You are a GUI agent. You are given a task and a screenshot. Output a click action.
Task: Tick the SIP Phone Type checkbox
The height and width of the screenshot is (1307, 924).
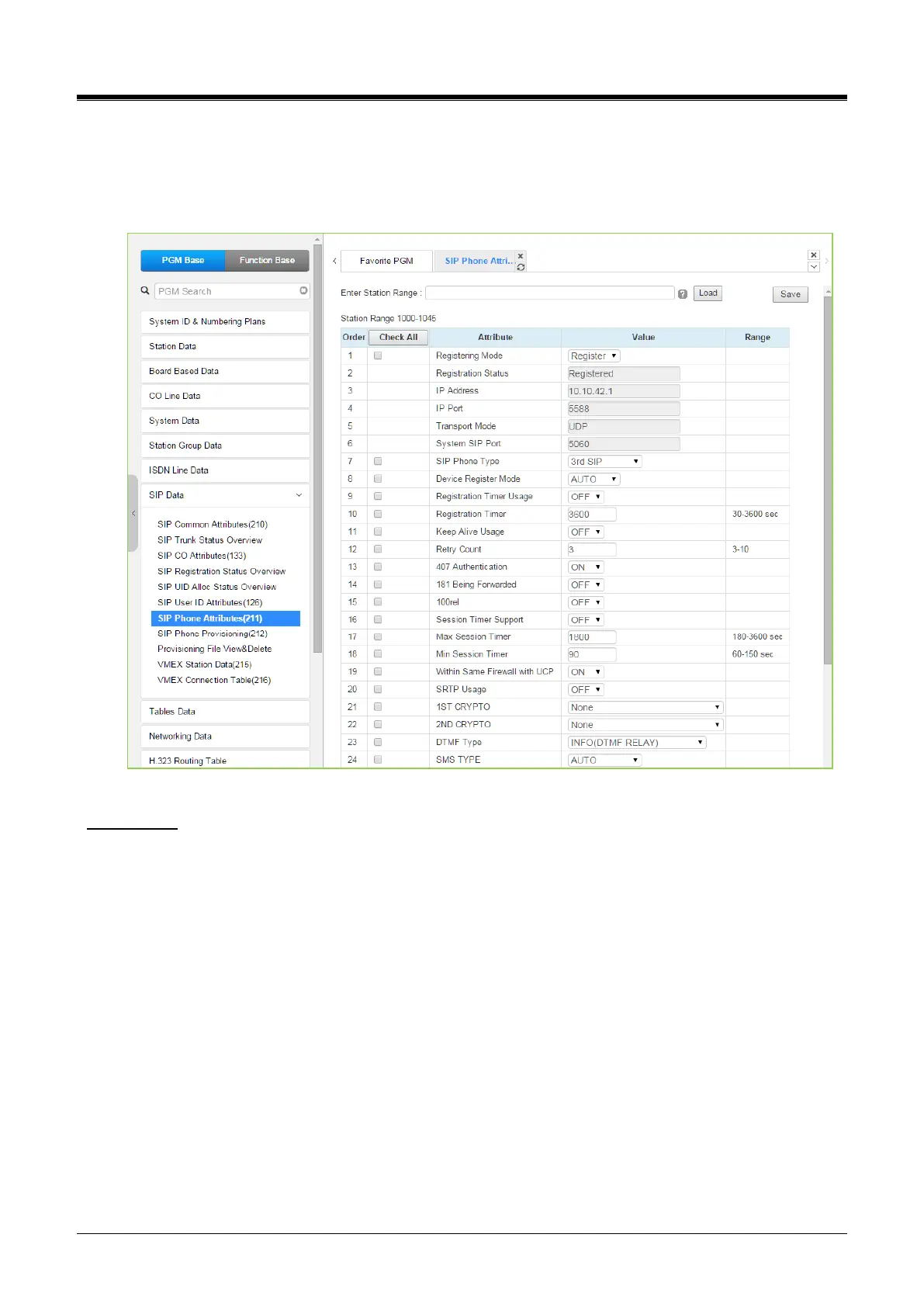(x=378, y=461)
